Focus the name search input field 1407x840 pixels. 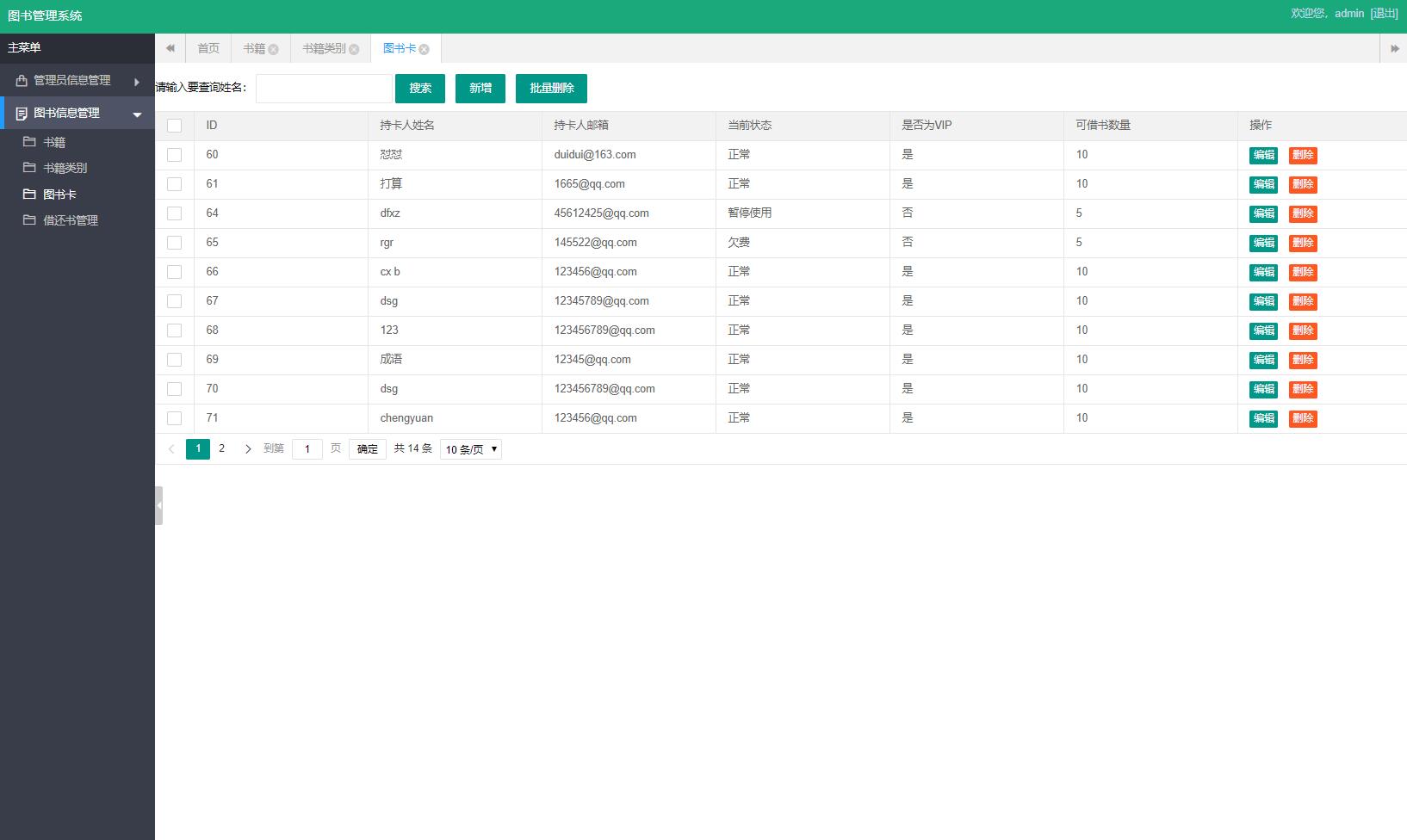(x=324, y=88)
